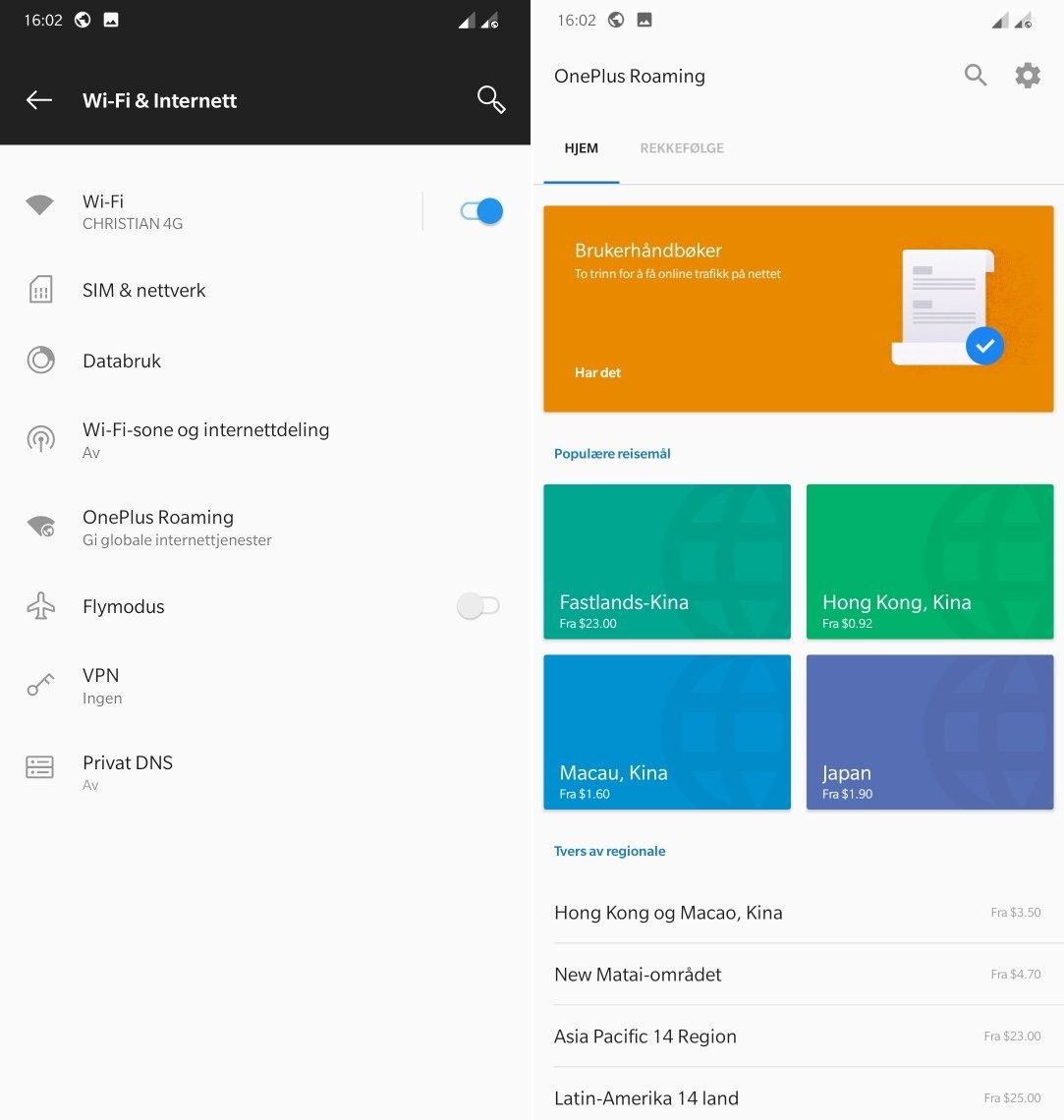Turn off the Wi-Fi switch
This screenshot has width=1064, height=1120.
pyautogui.click(x=481, y=211)
